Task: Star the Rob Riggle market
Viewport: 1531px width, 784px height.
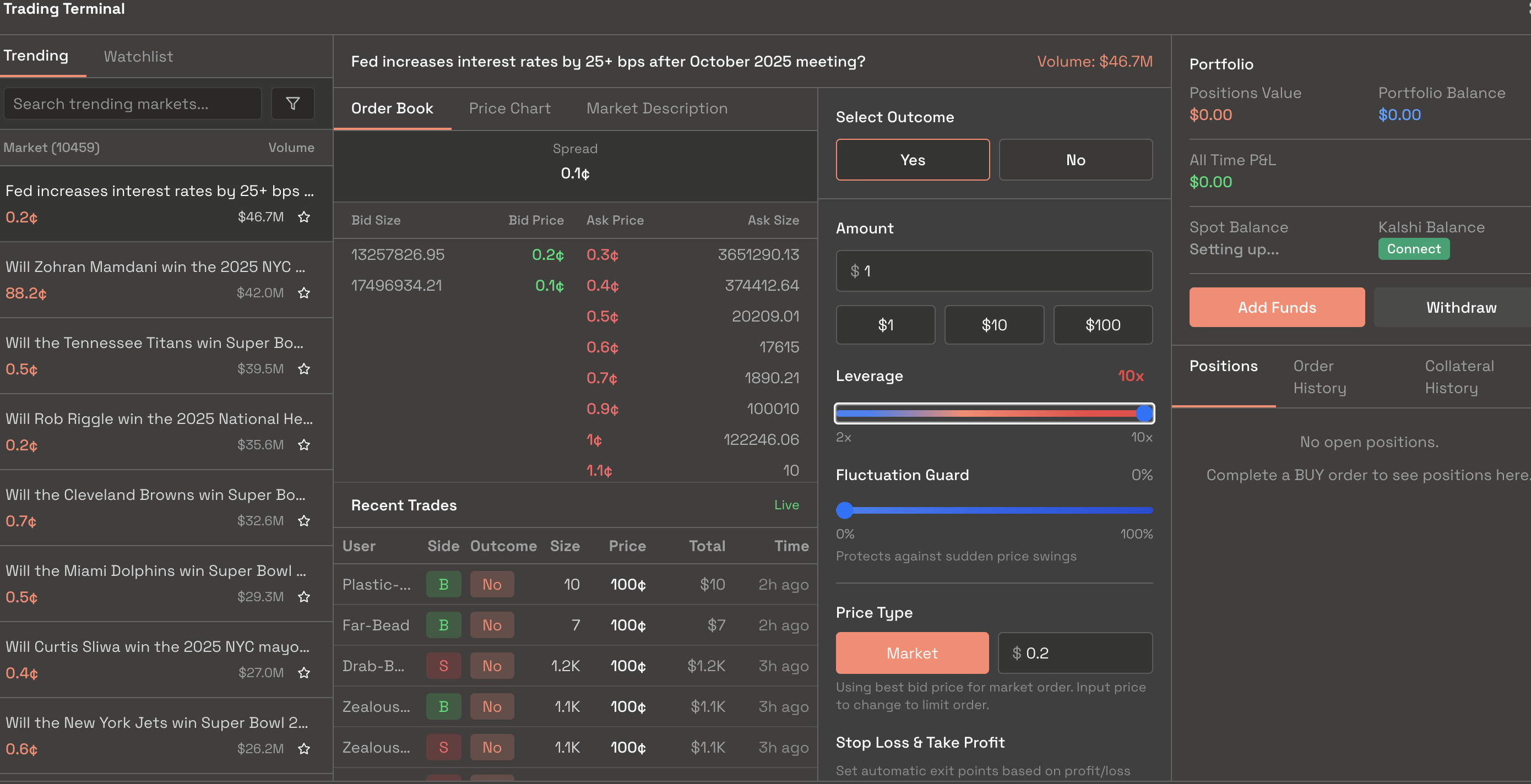Action: click(303, 445)
